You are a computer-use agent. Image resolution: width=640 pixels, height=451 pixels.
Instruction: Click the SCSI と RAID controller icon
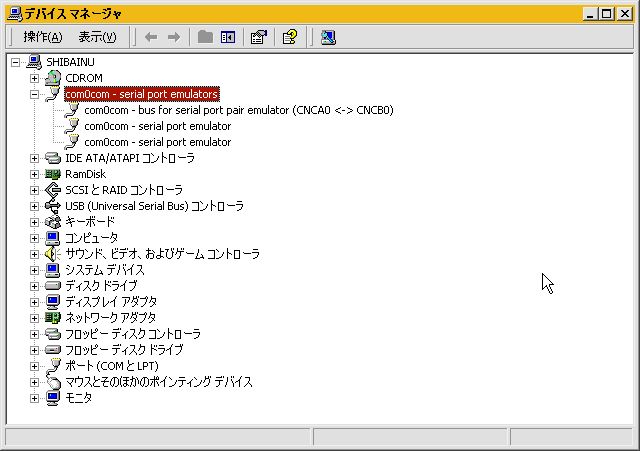pos(53,190)
